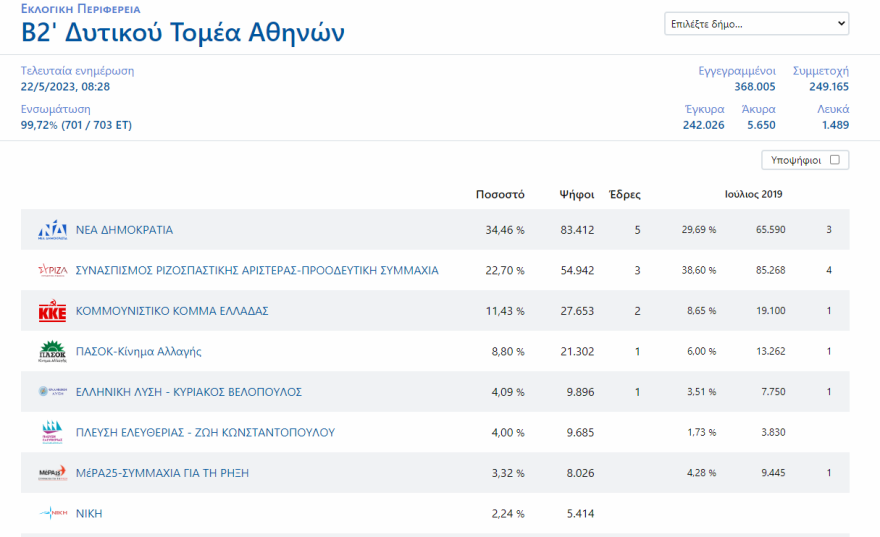Open the ΝΕΑ ΔΗΜΟΚΡΑΤΙΑ party link
The height and width of the screenshot is (537, 880).
(x=124, y=230)
